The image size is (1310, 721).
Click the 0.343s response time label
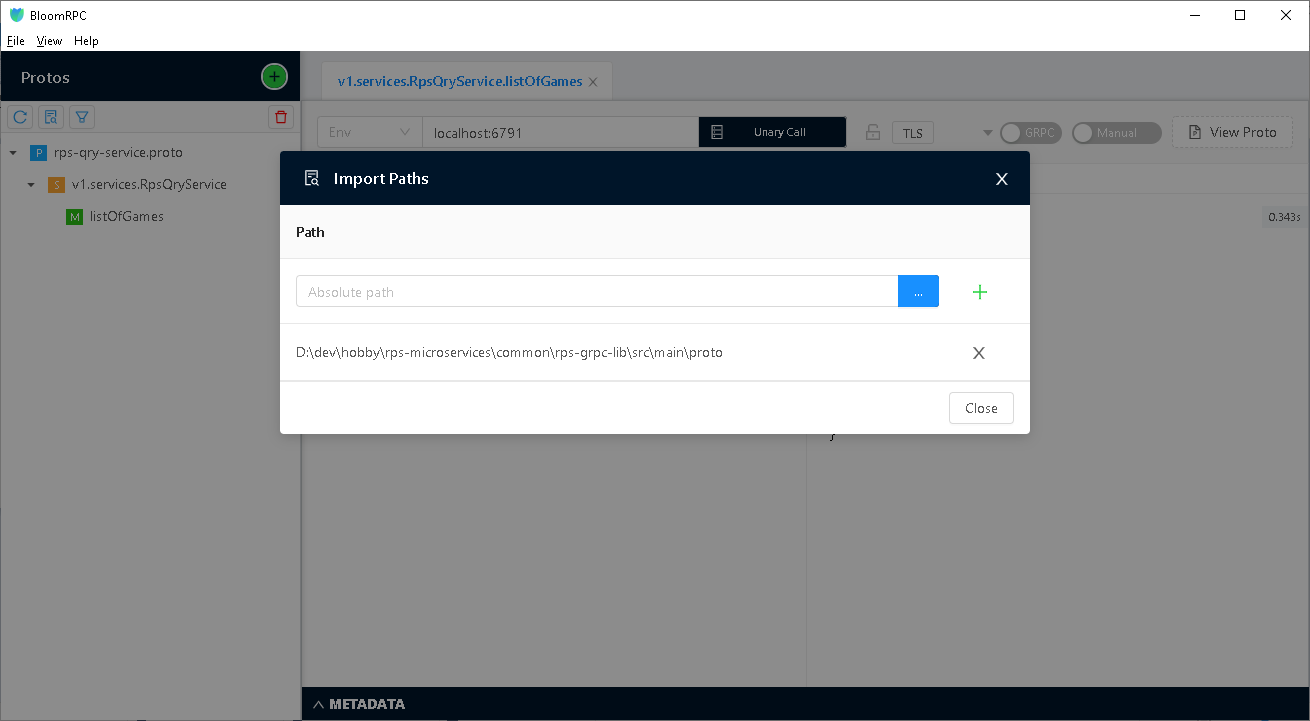[1284, 217]
